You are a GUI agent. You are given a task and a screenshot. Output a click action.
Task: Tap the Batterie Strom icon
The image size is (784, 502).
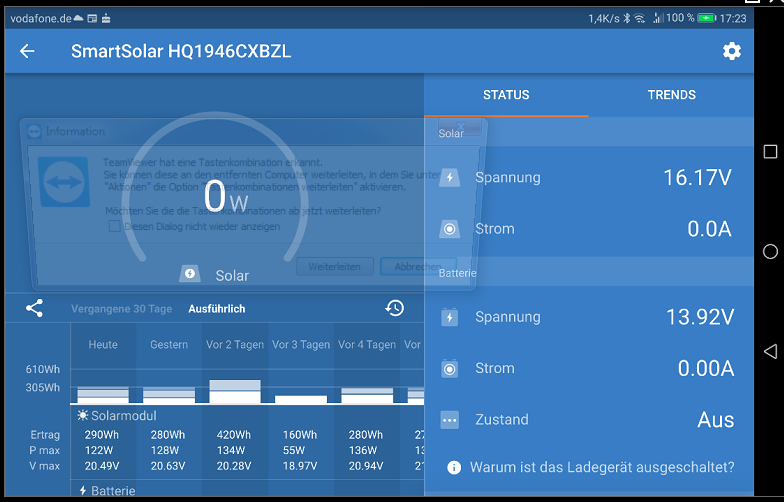pos(450,368)
